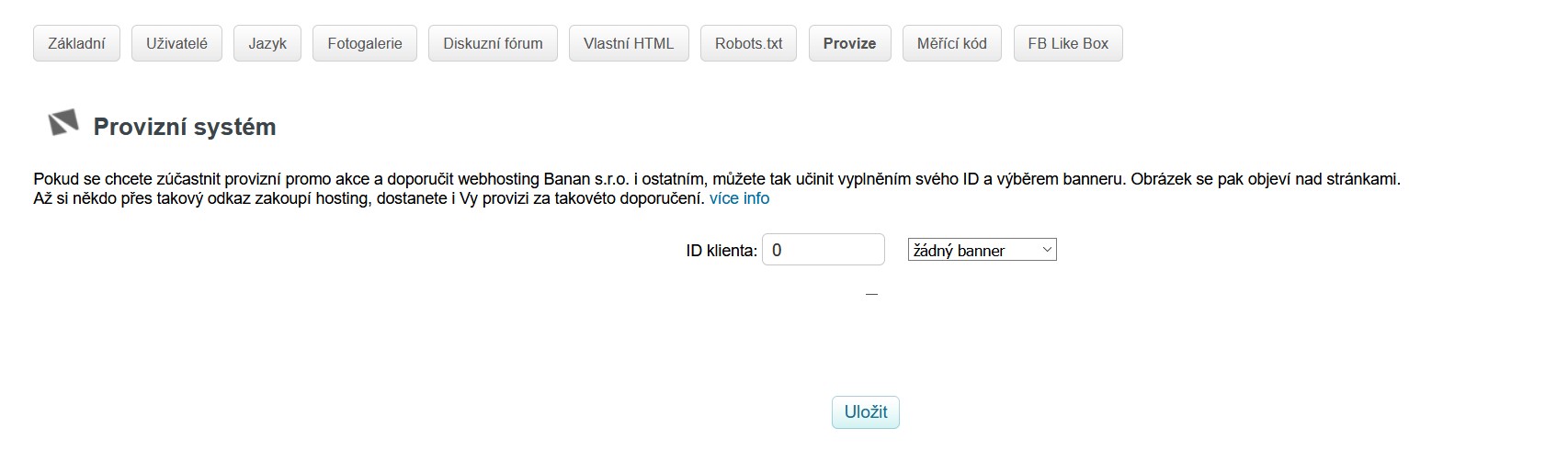Select the Diskuzní fórum tab
Viewport: 1568px width, 450px height.
click(x=493, y=43)
